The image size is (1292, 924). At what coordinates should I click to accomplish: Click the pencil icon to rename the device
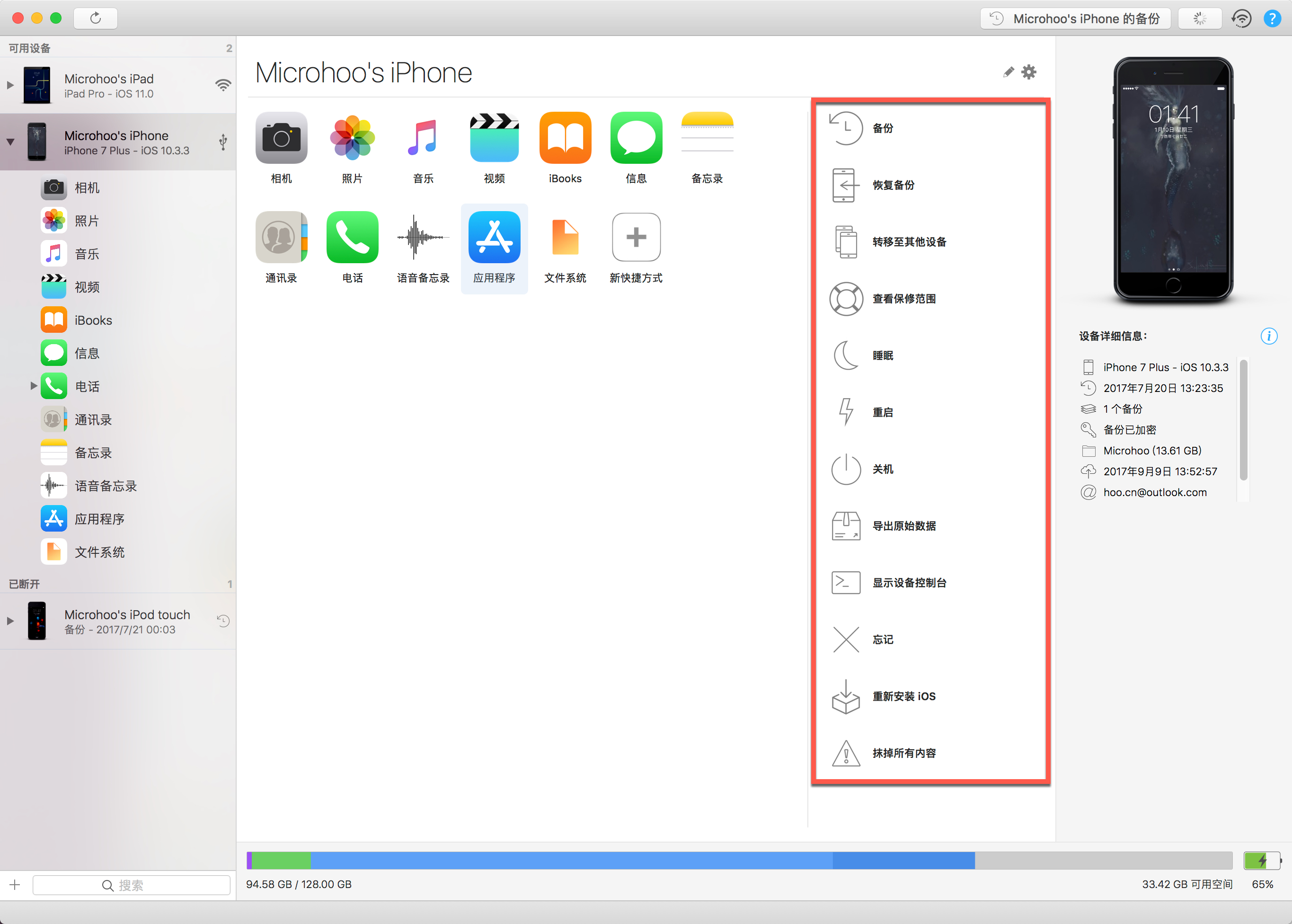[x=1008, y=72]
